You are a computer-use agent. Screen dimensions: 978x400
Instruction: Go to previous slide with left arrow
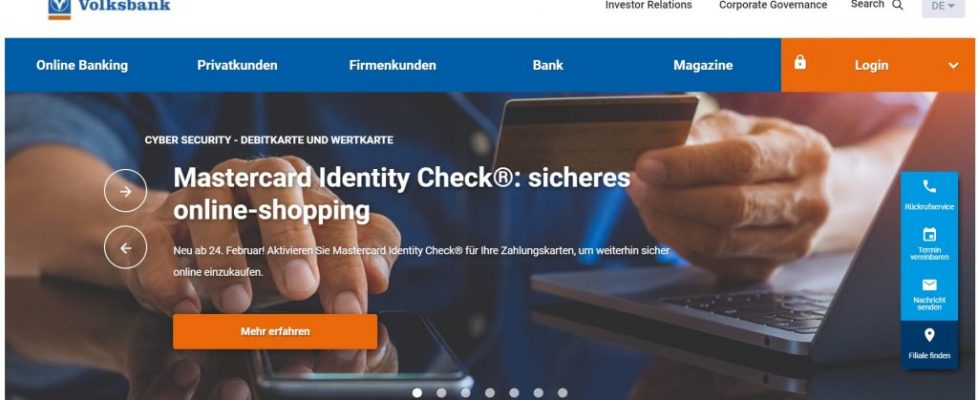pos(125,248)
